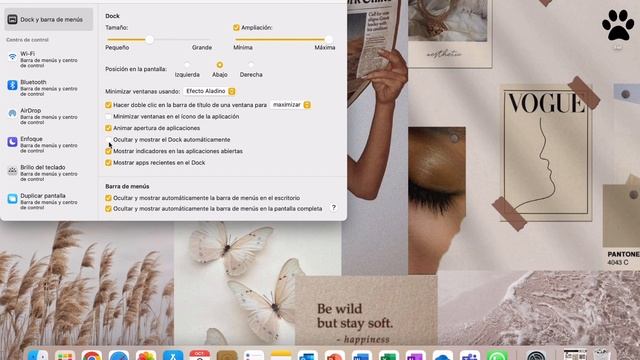Viewport: 640px width, 360px height.
Task: Open Calendar showing OCT in the Dock
Action: pyautogui.click(x=200, y=355)
